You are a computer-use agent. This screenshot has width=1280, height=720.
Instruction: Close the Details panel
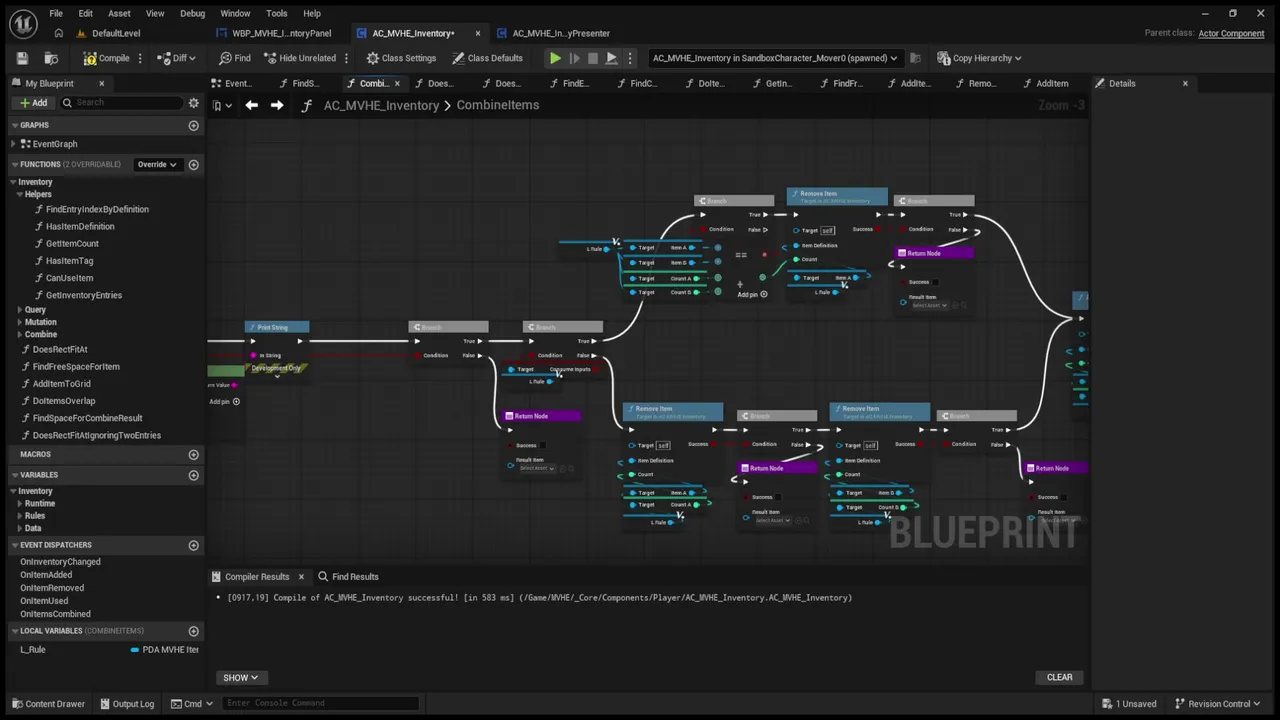pyautogui.click(x=1185, y=83)
